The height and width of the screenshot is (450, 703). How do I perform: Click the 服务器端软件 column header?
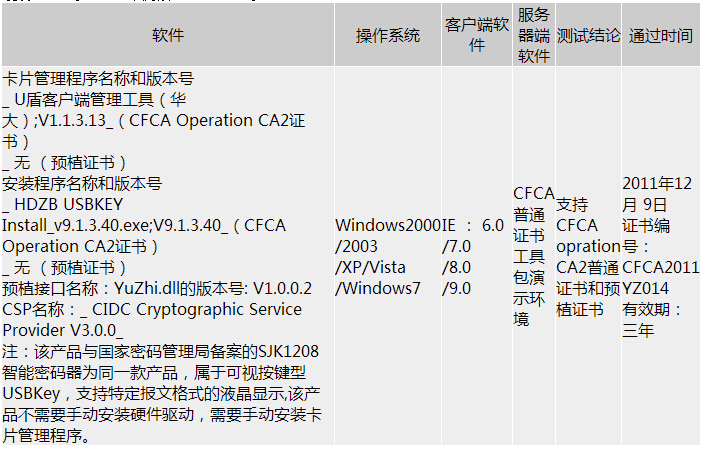coord(534,35)
